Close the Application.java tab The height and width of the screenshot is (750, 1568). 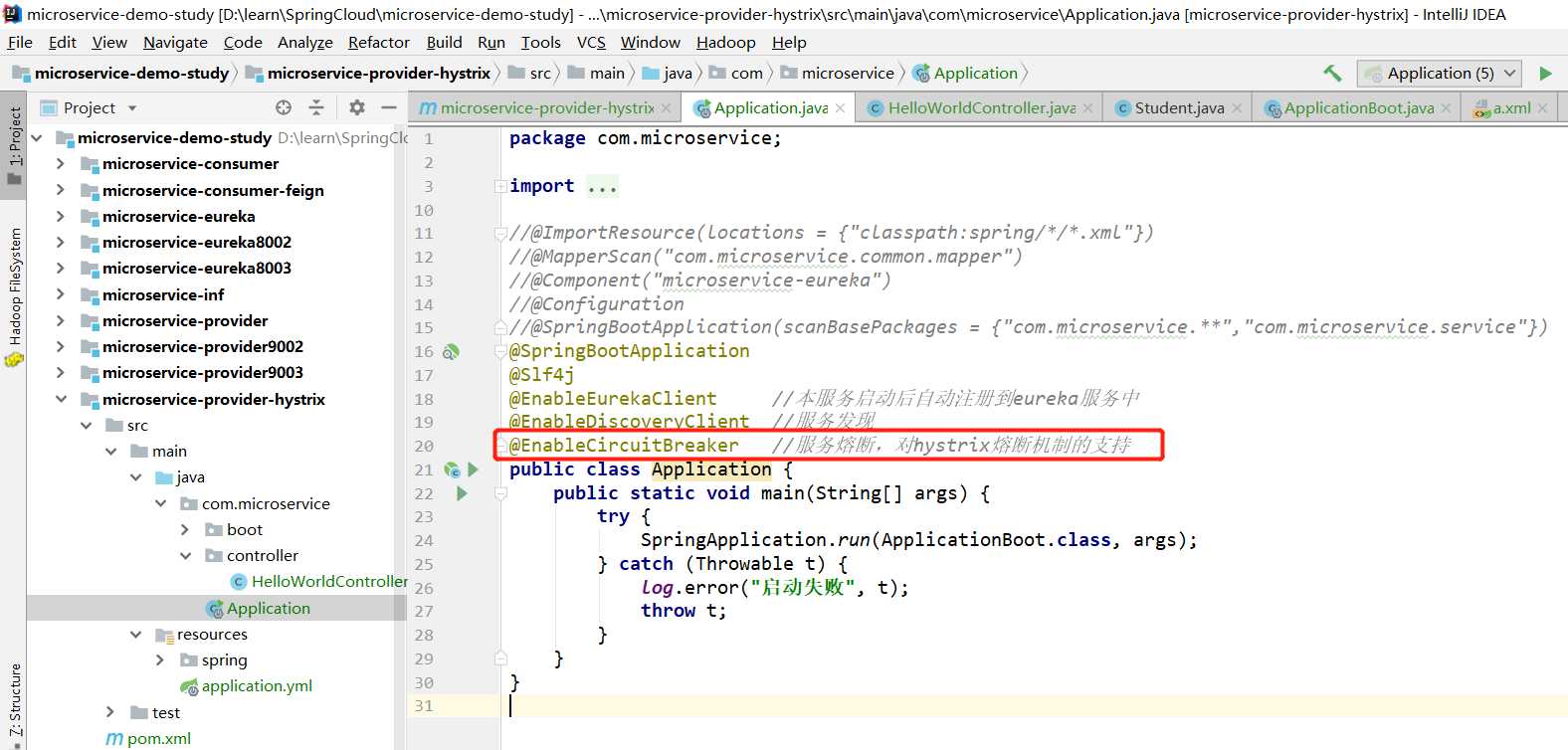click(840, 108)
